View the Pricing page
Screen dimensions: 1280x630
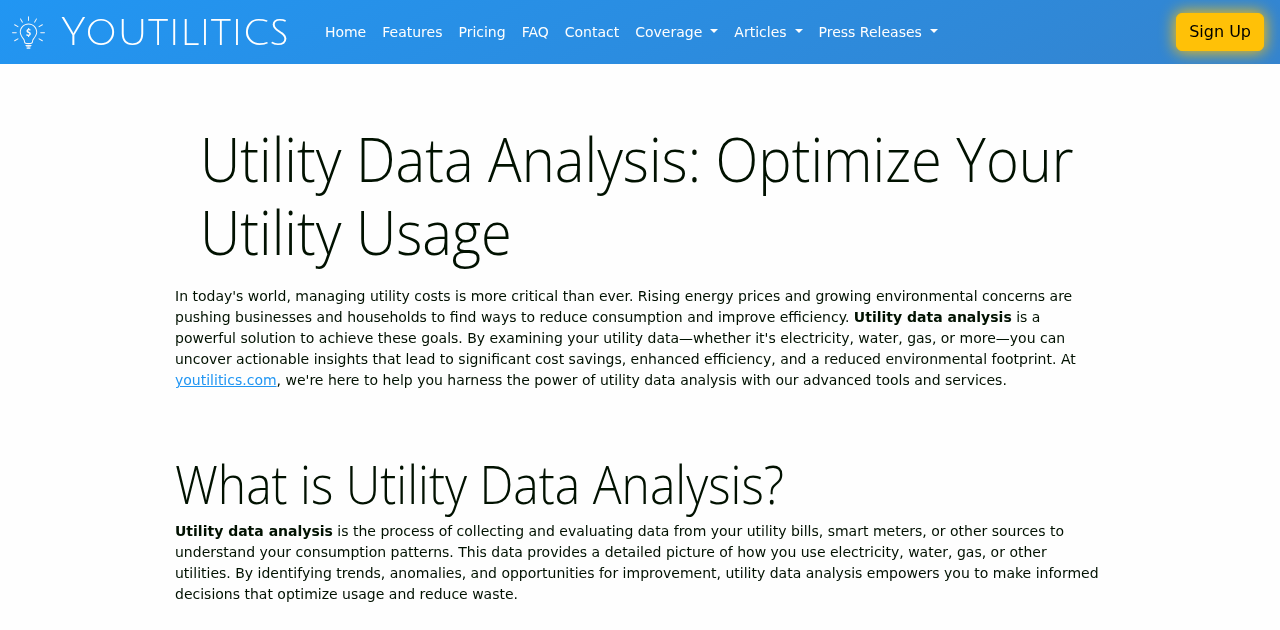click(x=482, y=31)
